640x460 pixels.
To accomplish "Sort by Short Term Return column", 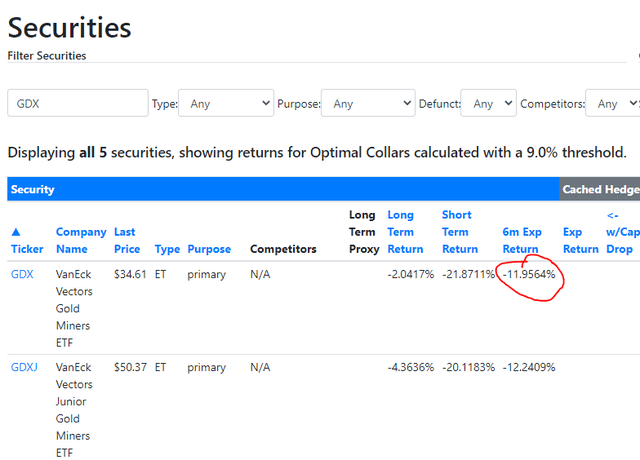I will click(460, 232).
